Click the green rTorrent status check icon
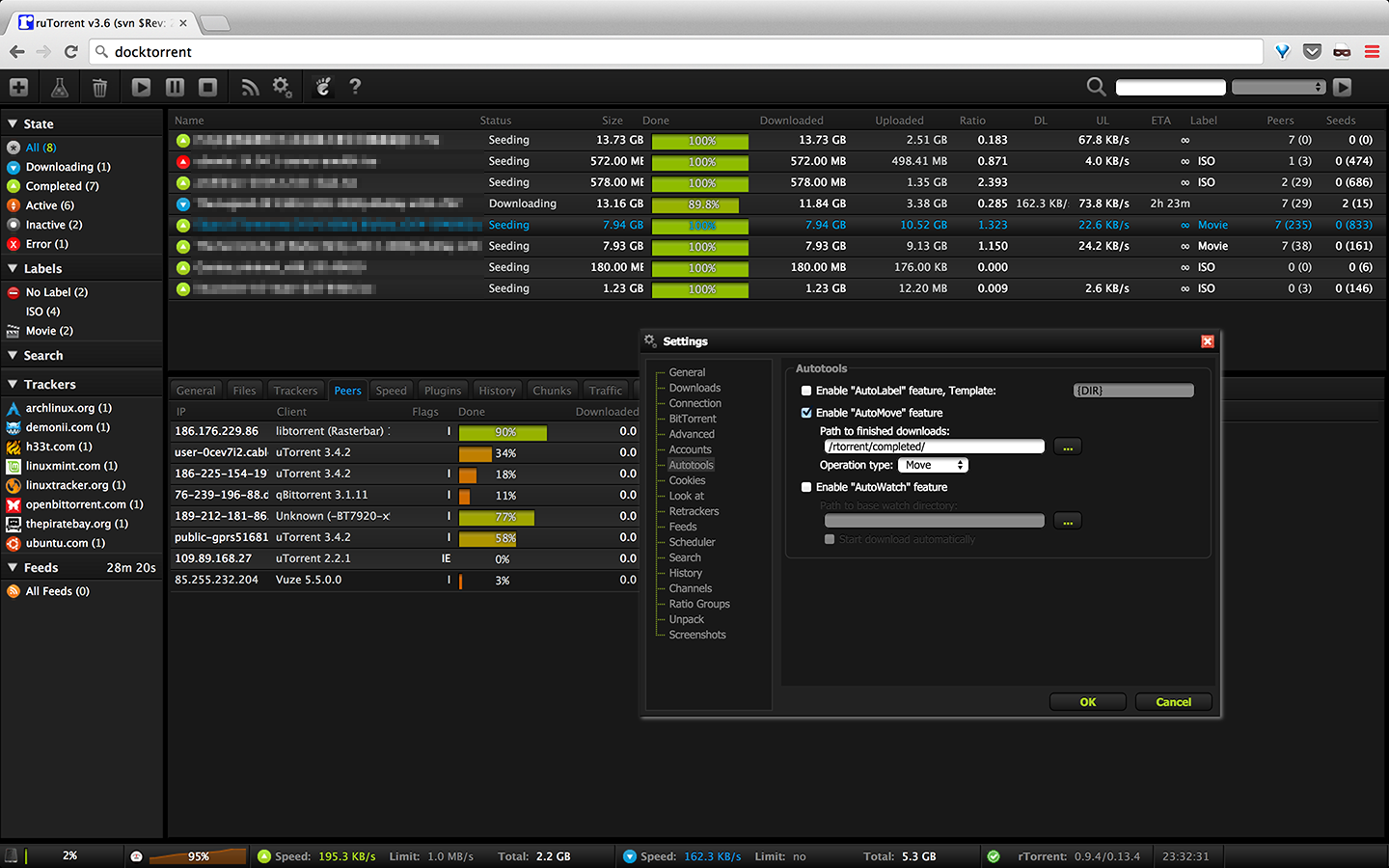 point(994,855)
